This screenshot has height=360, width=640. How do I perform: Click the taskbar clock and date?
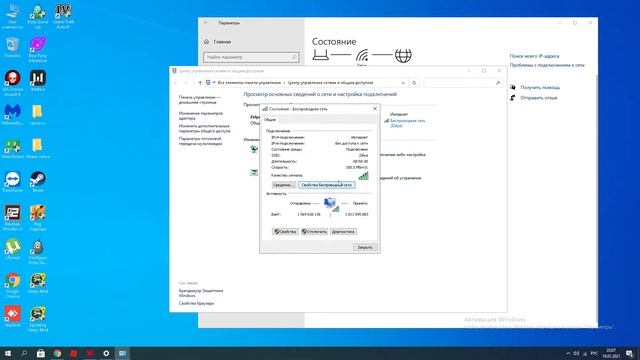pyautogui.click(x=611, y=353)
